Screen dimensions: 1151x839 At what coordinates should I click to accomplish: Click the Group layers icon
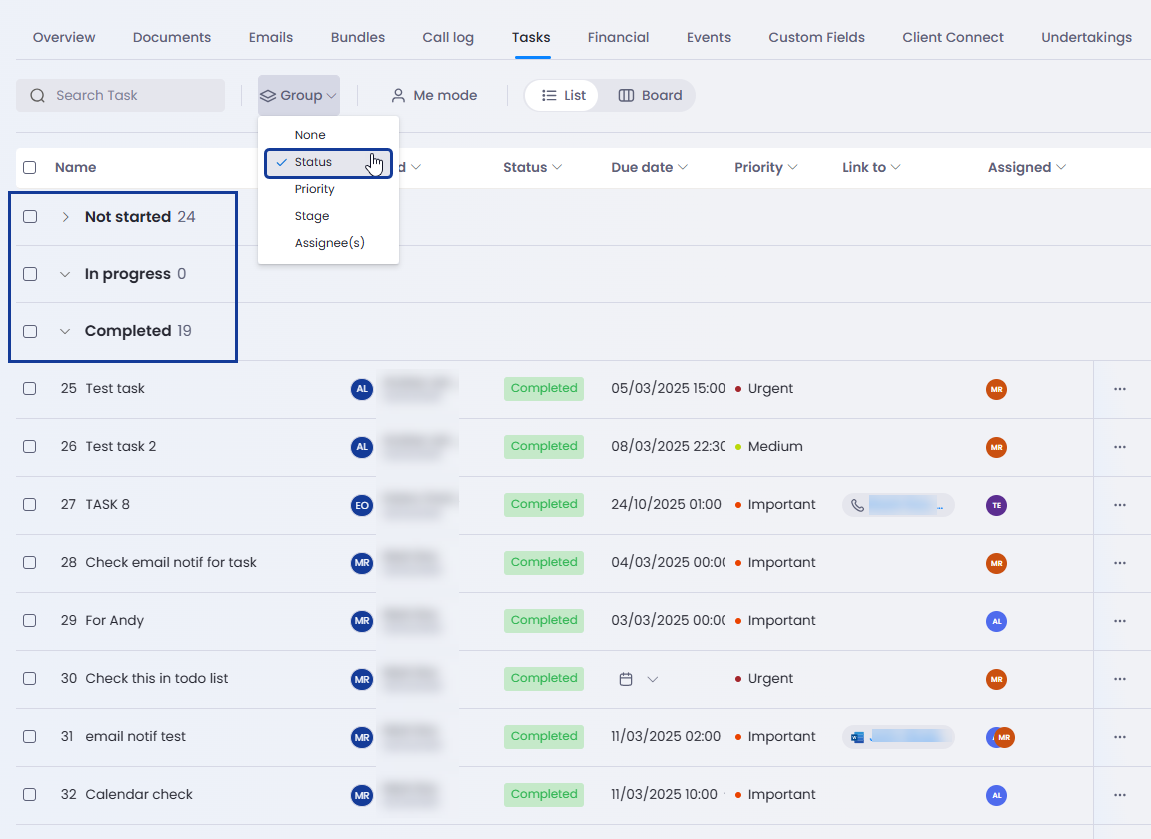(x=268, y=95)
